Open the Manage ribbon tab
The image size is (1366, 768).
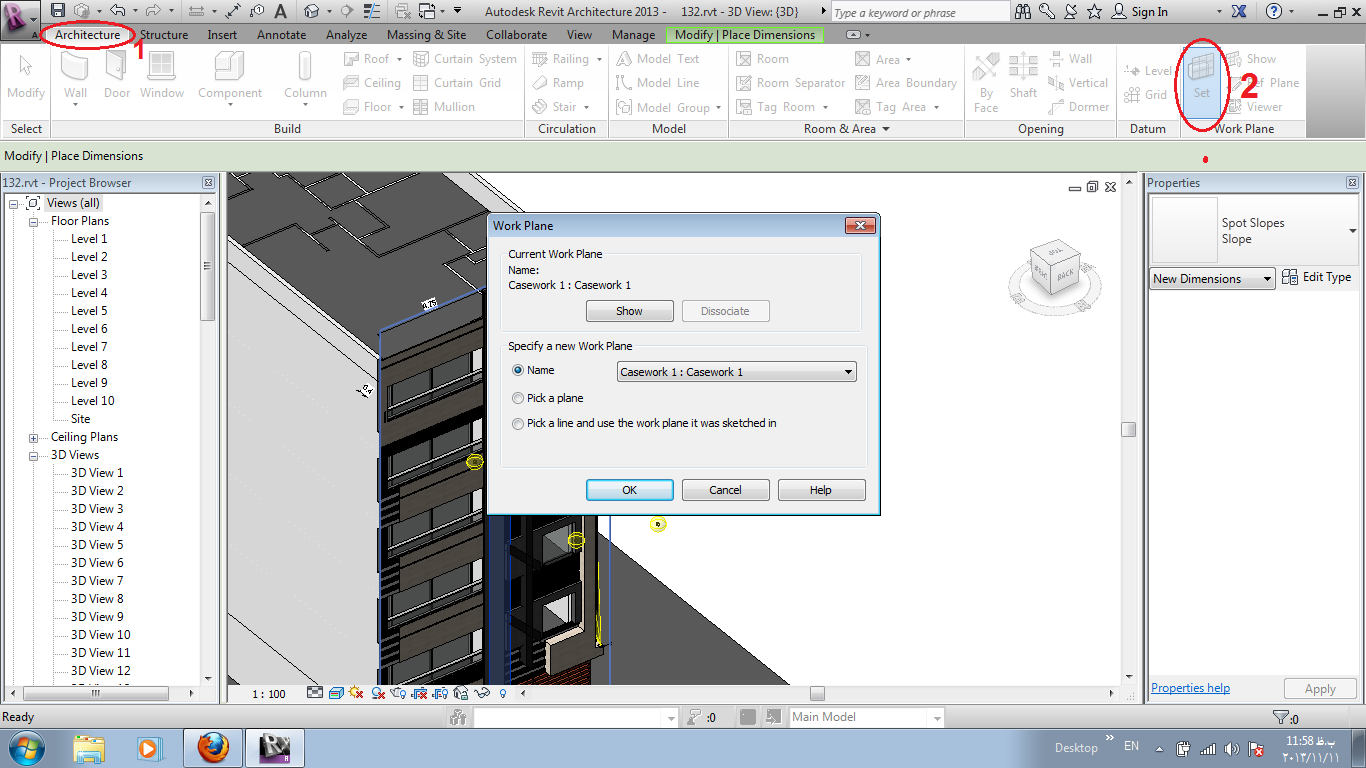pos(633,35)
